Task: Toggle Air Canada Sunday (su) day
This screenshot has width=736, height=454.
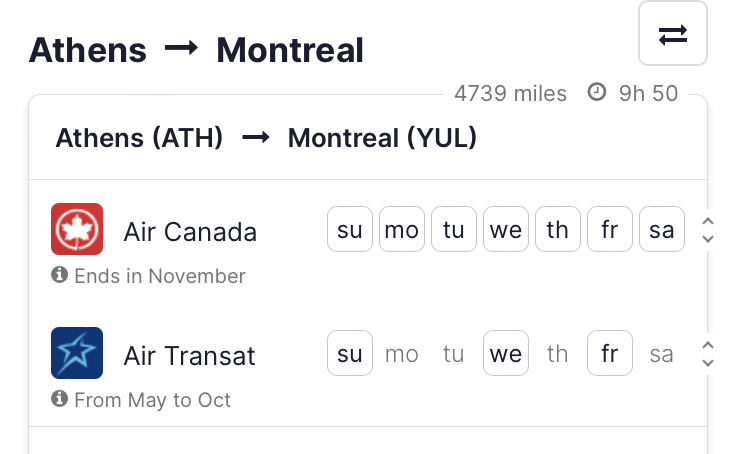Action: [x=350, y=229]
